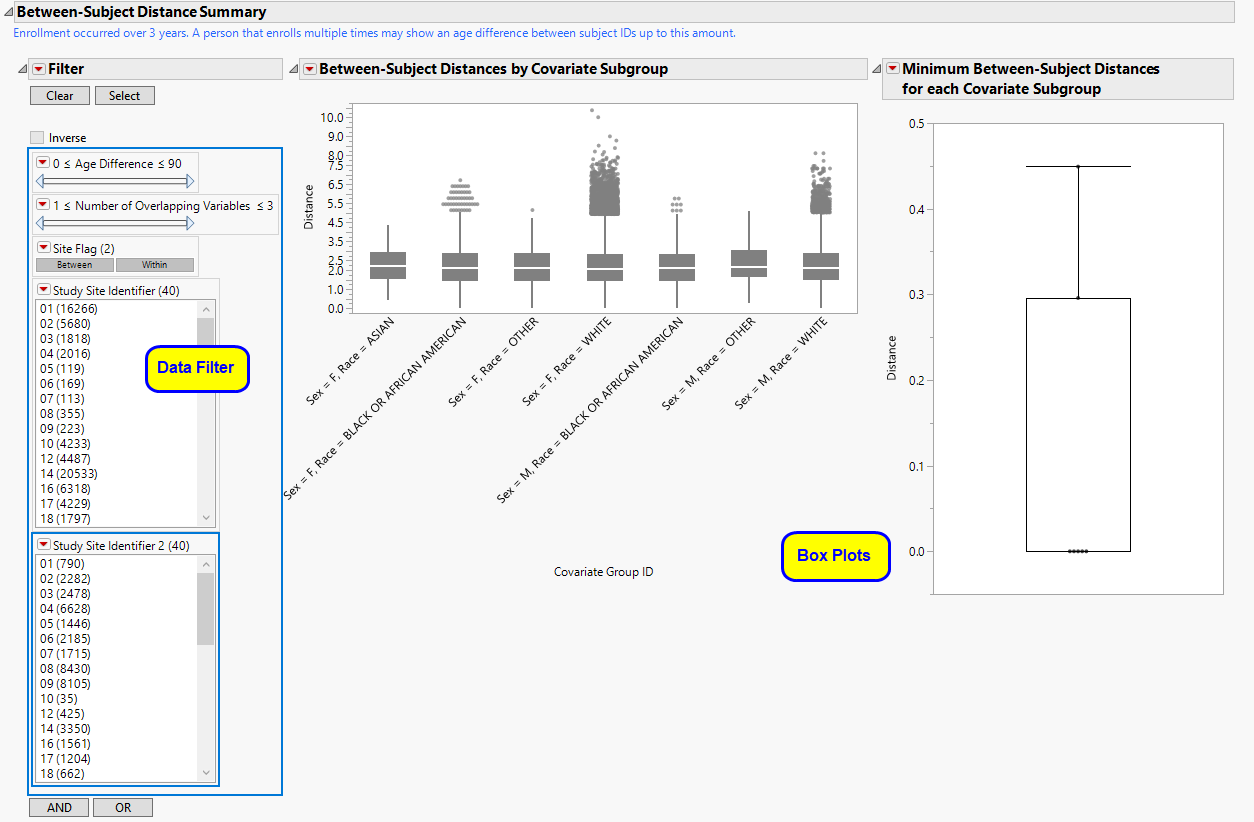
Task: Select 18 (662) in second site list
Action: 62,774
